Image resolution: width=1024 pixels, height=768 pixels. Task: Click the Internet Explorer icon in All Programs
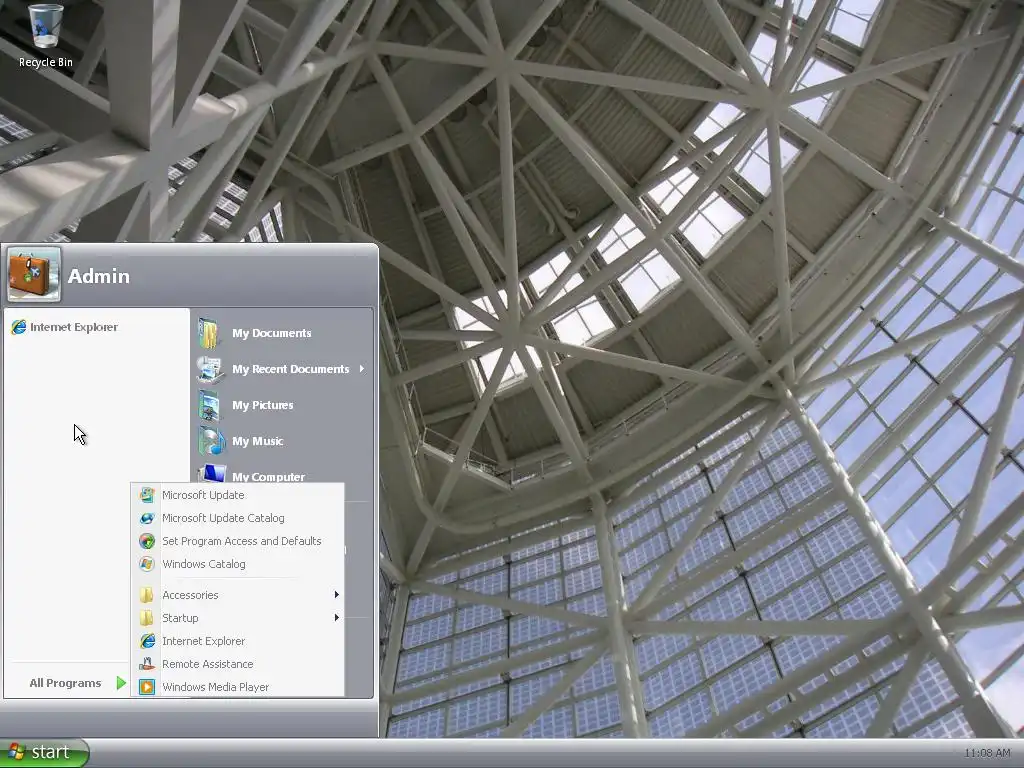(147, 641)
